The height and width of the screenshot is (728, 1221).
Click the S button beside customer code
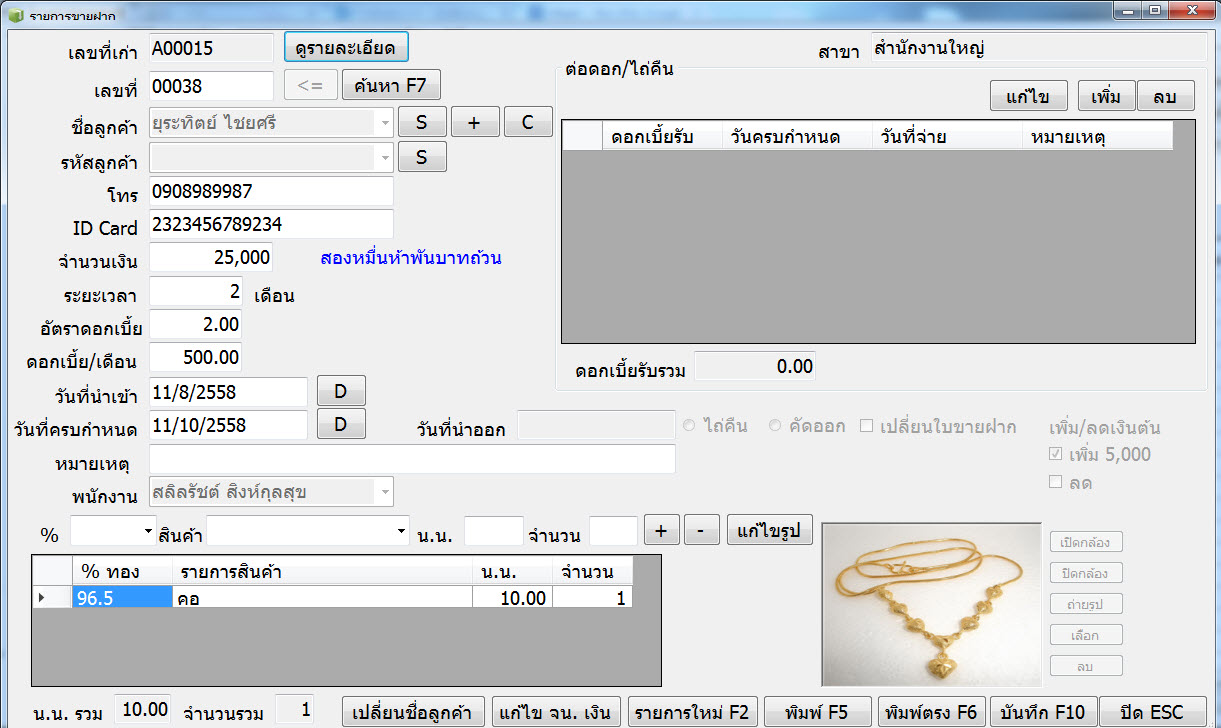click(422, 157)
